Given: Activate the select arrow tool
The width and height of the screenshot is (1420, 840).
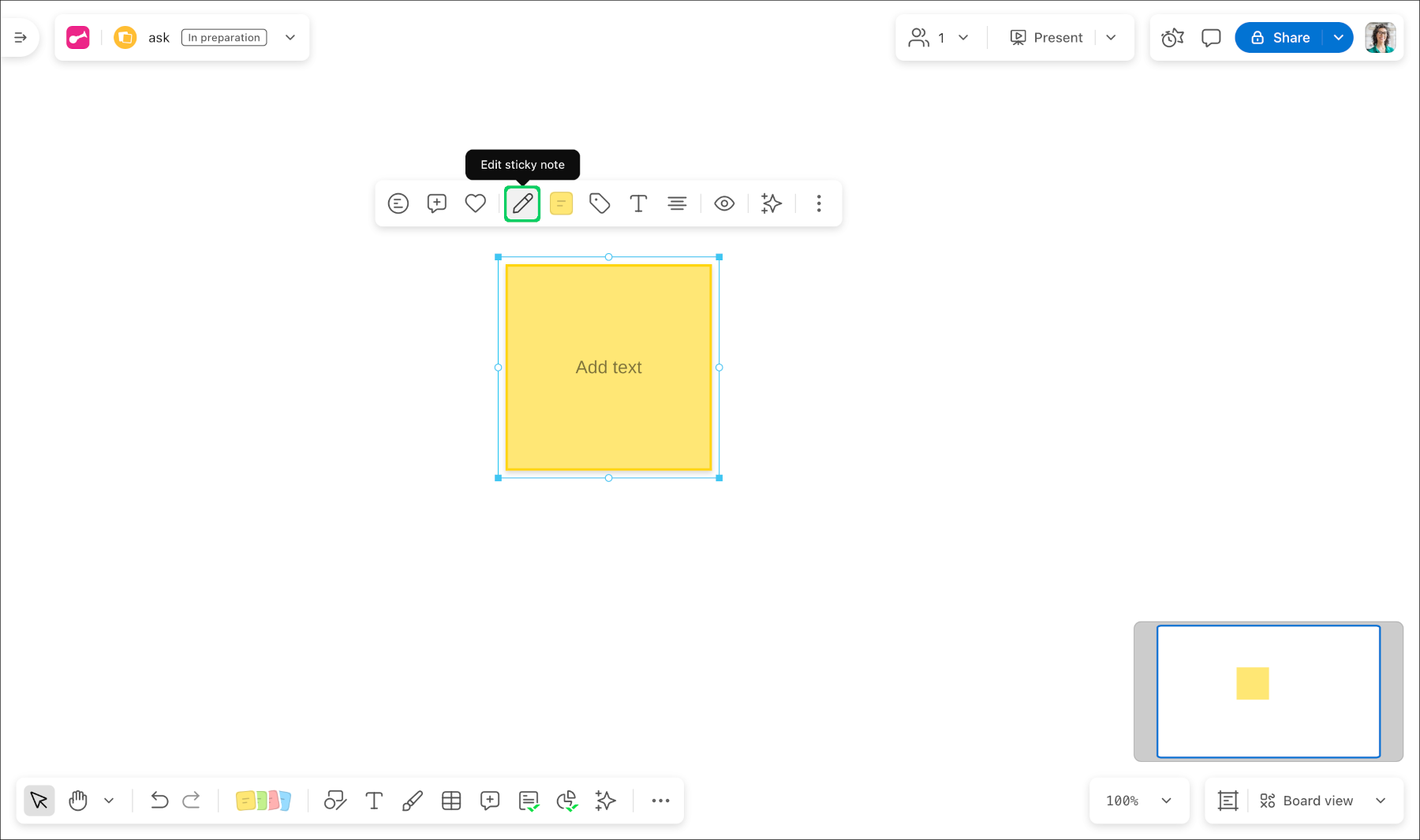Looking at the screenshot, I should click(x=39, y=801).
